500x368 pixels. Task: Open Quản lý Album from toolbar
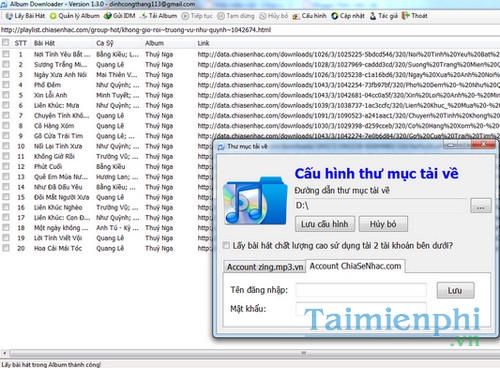click(x=74, y=16)
